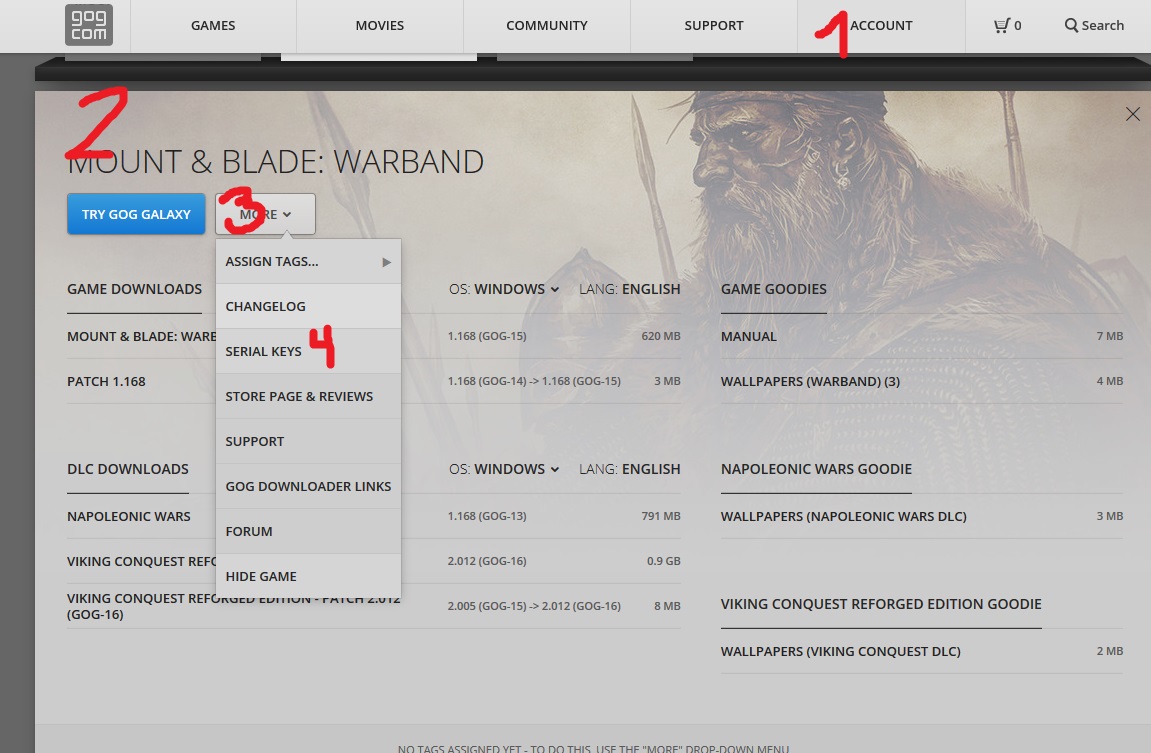Close the game details overlay with X
This screenshot has height=753, width=1151.
(1133, 114)
